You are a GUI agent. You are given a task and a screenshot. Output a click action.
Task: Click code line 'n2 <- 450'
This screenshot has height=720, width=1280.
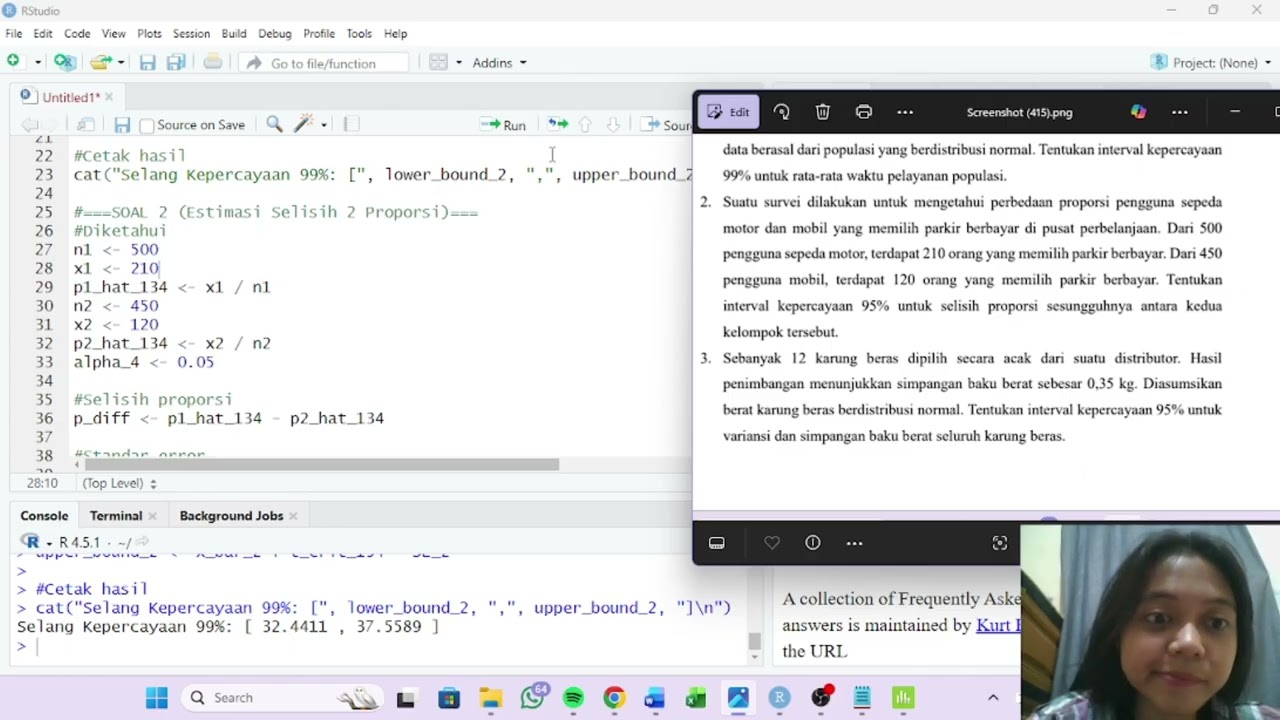coord(115,306)
